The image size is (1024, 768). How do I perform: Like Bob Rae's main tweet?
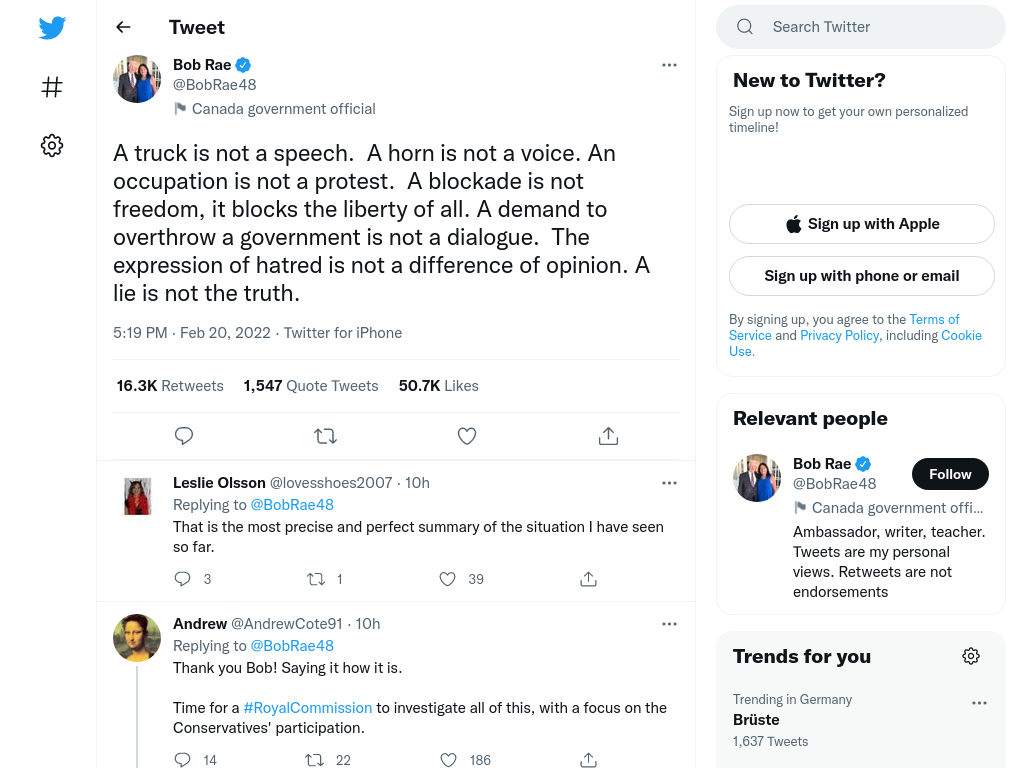click(466, 436)
